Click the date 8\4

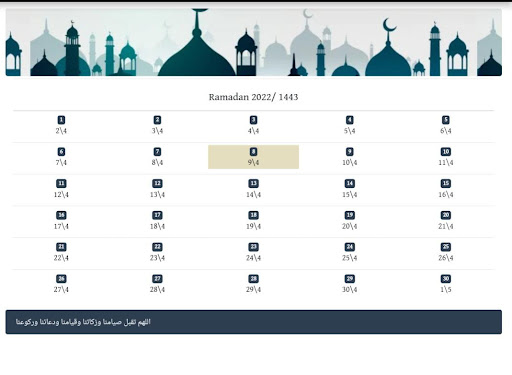click(157, 163)
